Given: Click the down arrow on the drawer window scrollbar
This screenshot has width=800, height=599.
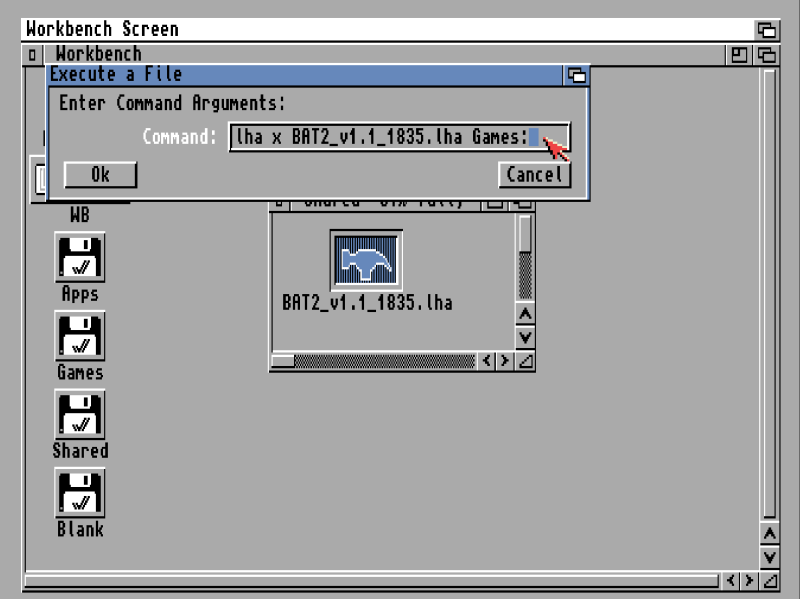Looking at the screenshot, I should (527, 338).
